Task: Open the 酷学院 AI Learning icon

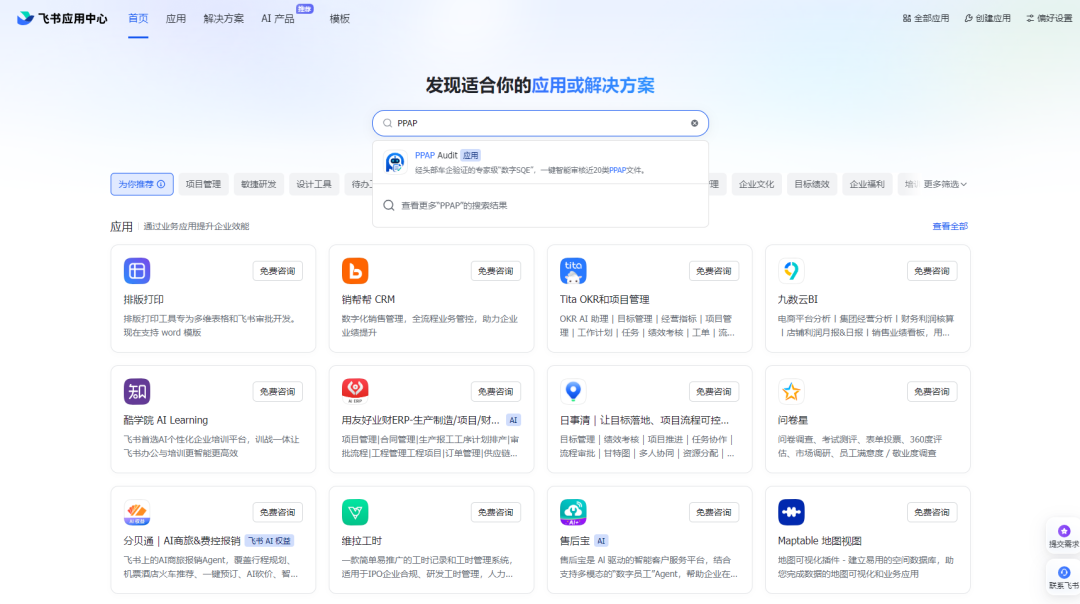Action: point(137,391)
